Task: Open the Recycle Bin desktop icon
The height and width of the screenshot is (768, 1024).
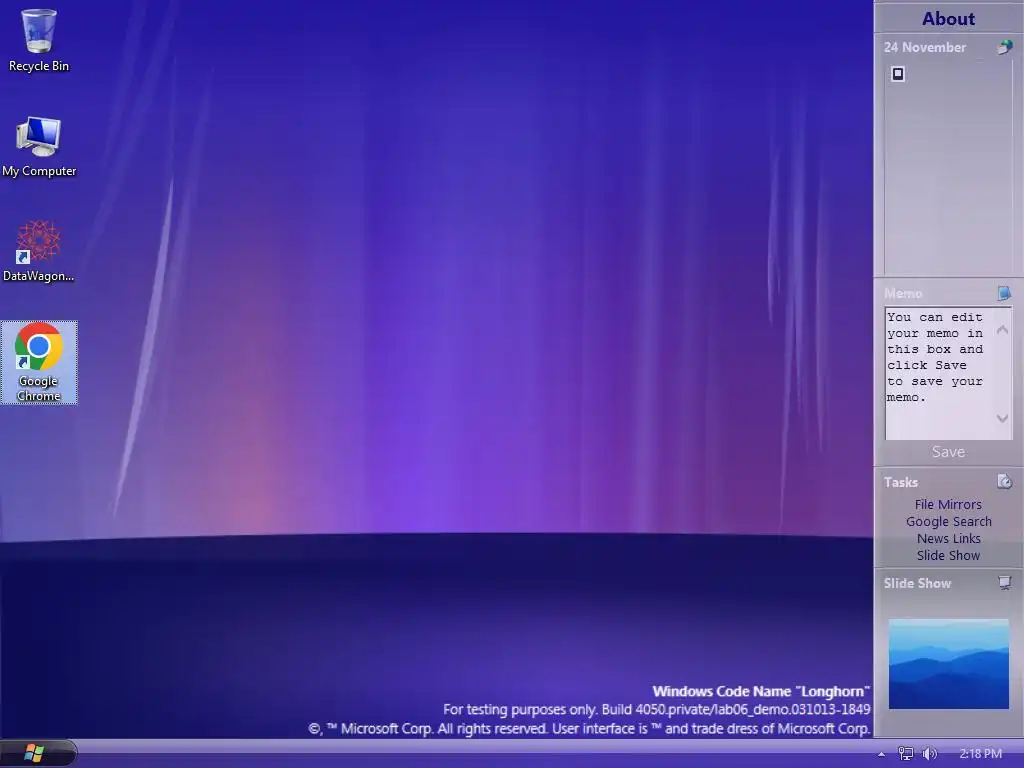Action: coord(39,40)
